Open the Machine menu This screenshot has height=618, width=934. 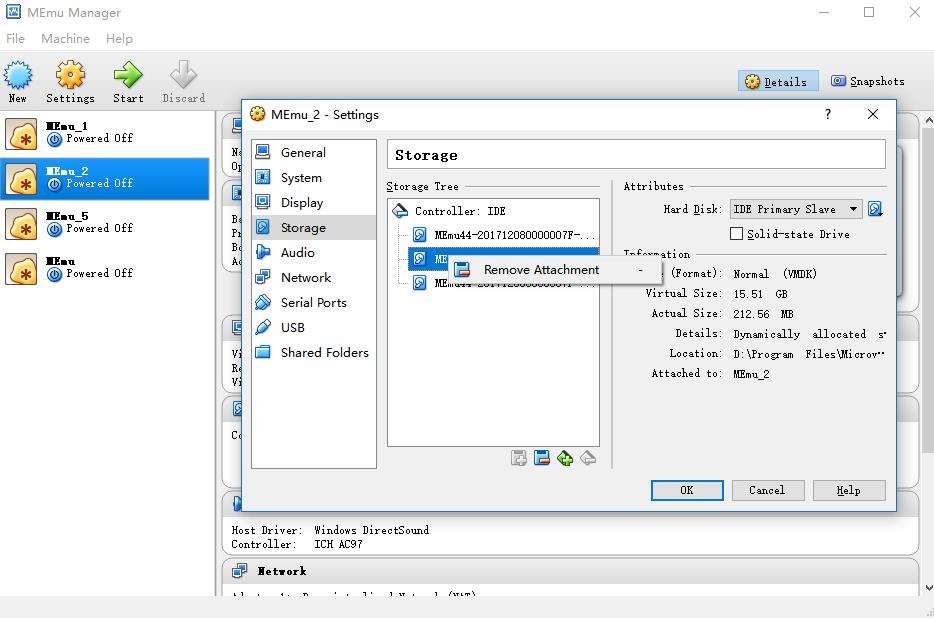tap(65, 38)
